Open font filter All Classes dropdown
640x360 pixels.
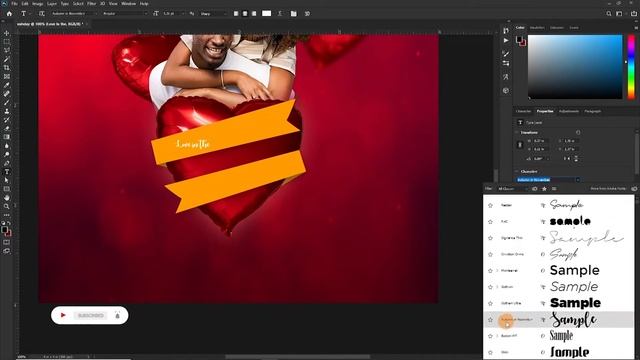(x=513, y=189)
